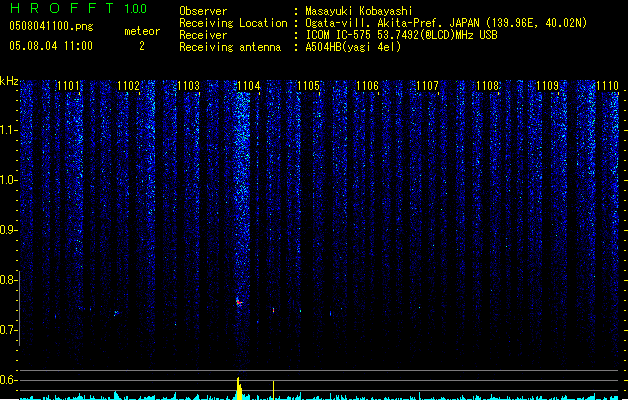Image resolution: width=629 pixels, height=400 pixels.
Task: Click the meteor count value 2
Action: coord(142,46)
